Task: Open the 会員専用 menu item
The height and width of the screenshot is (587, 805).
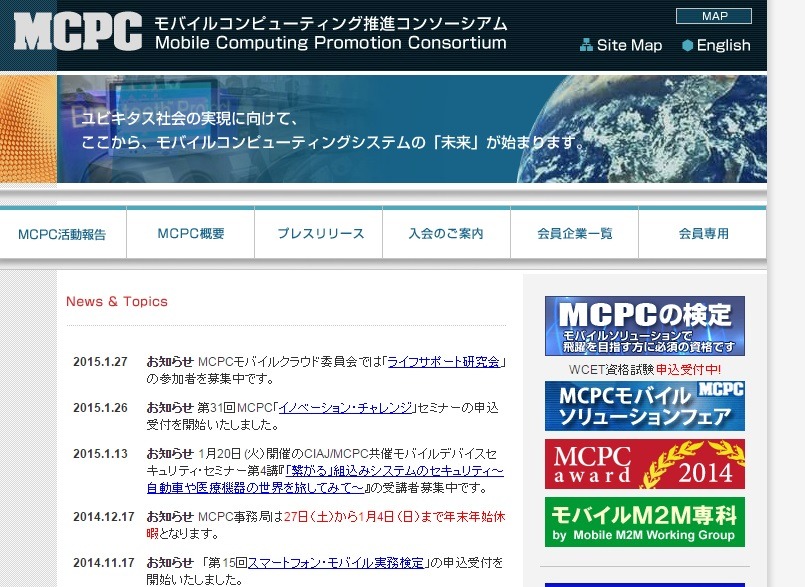Action: (x=703, y=234)
